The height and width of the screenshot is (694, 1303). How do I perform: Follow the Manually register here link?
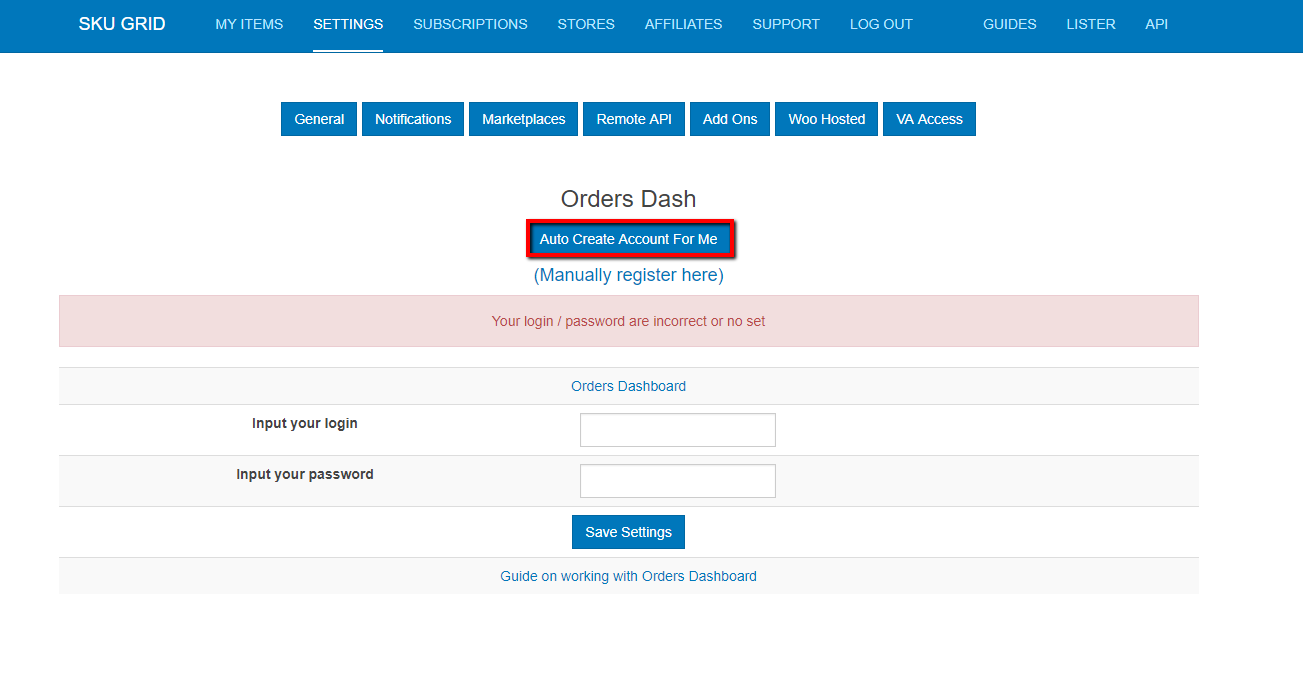point(628,275)
